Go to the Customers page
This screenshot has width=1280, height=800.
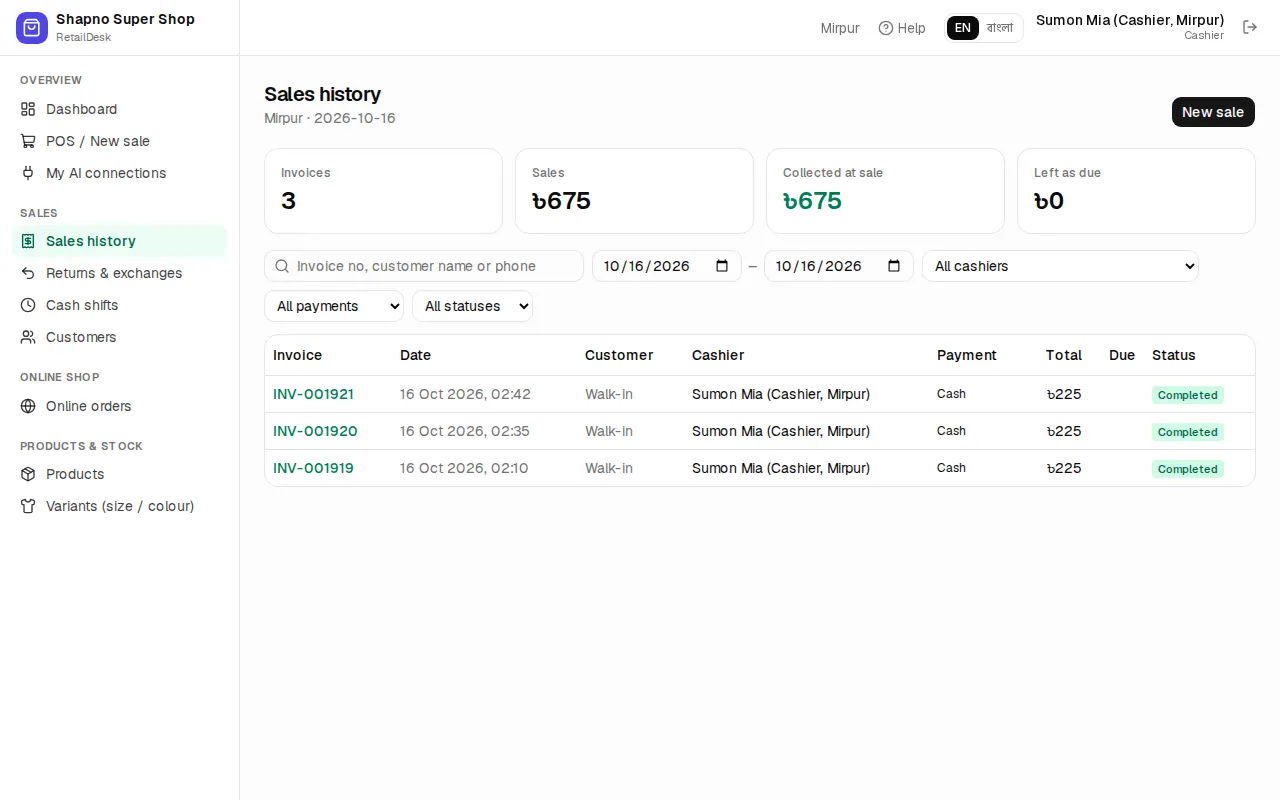[x=120, y=337]
